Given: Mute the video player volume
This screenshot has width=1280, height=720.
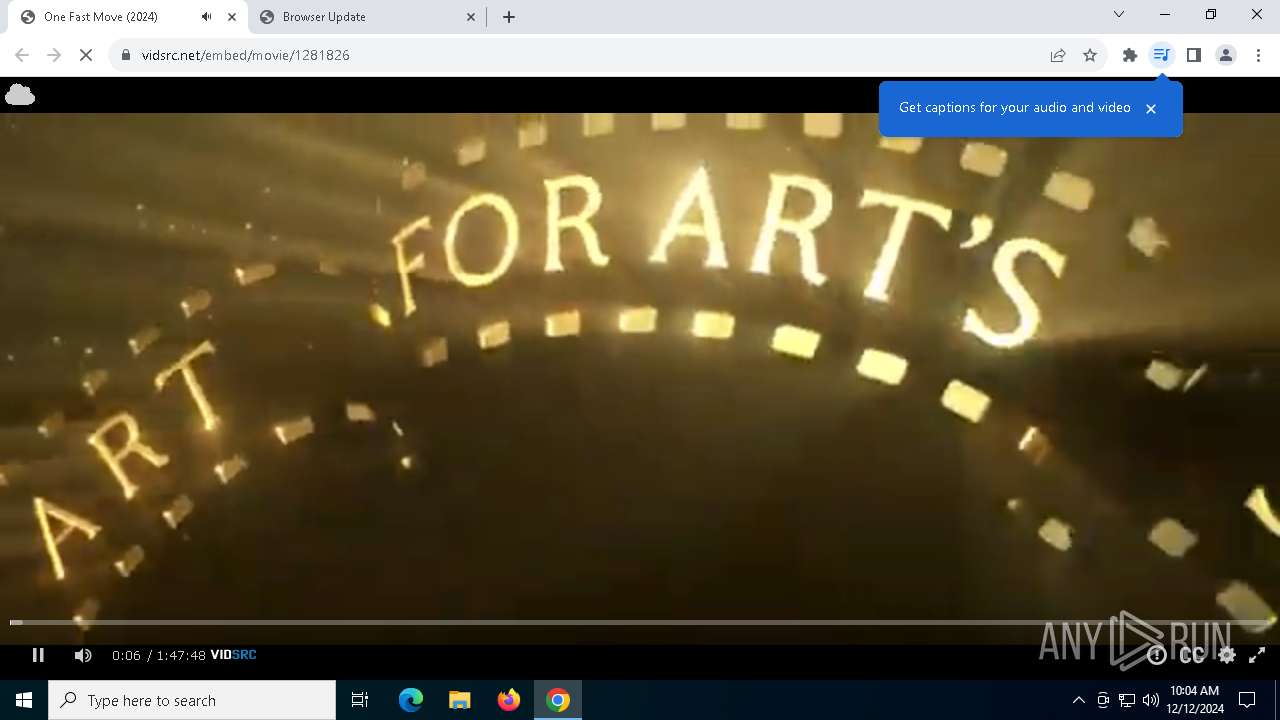Looking at the screenshot, I should pos(83,655).
